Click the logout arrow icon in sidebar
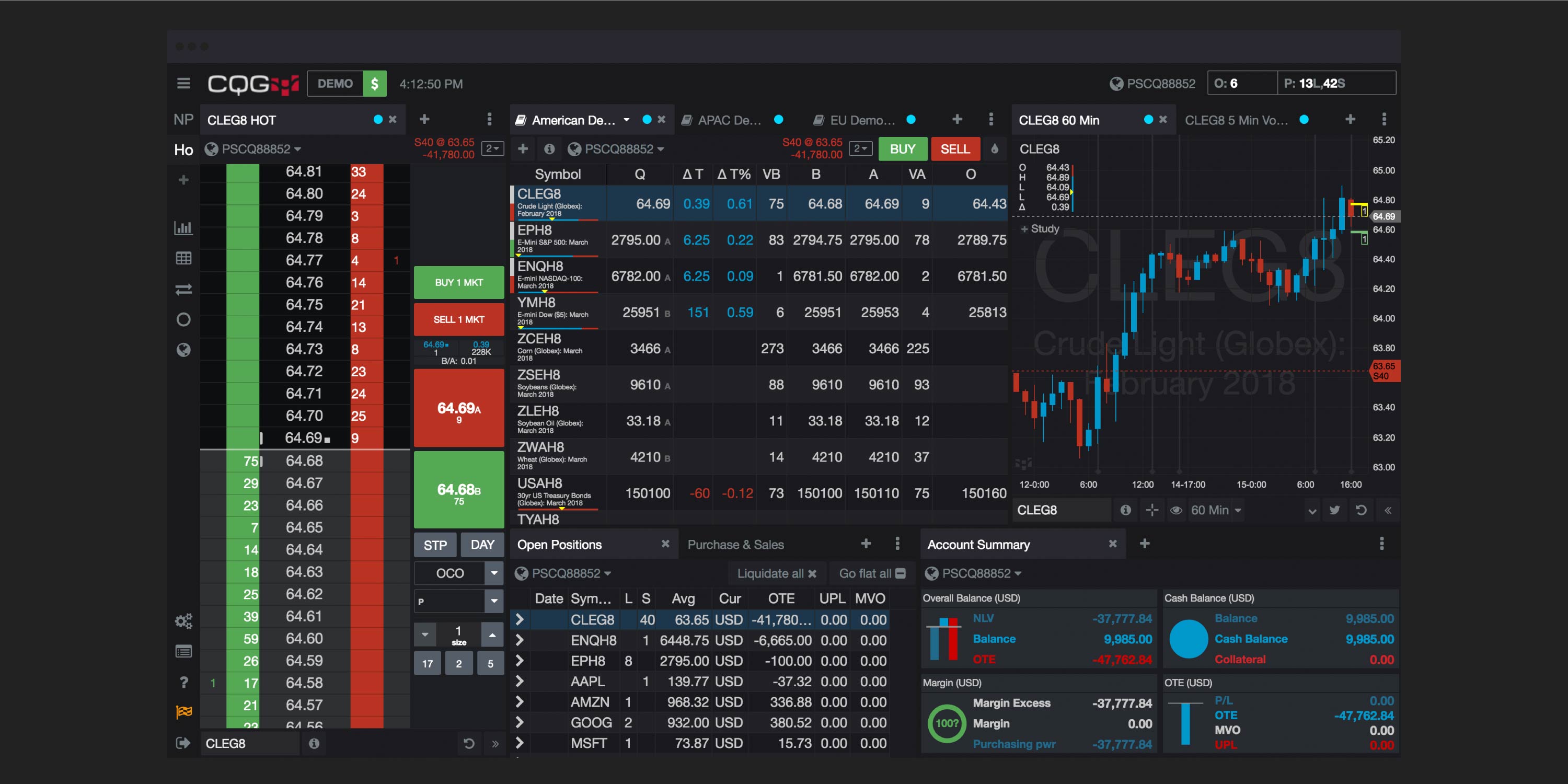The height and width of the screenshot is (784, 1568). [182, 743]
